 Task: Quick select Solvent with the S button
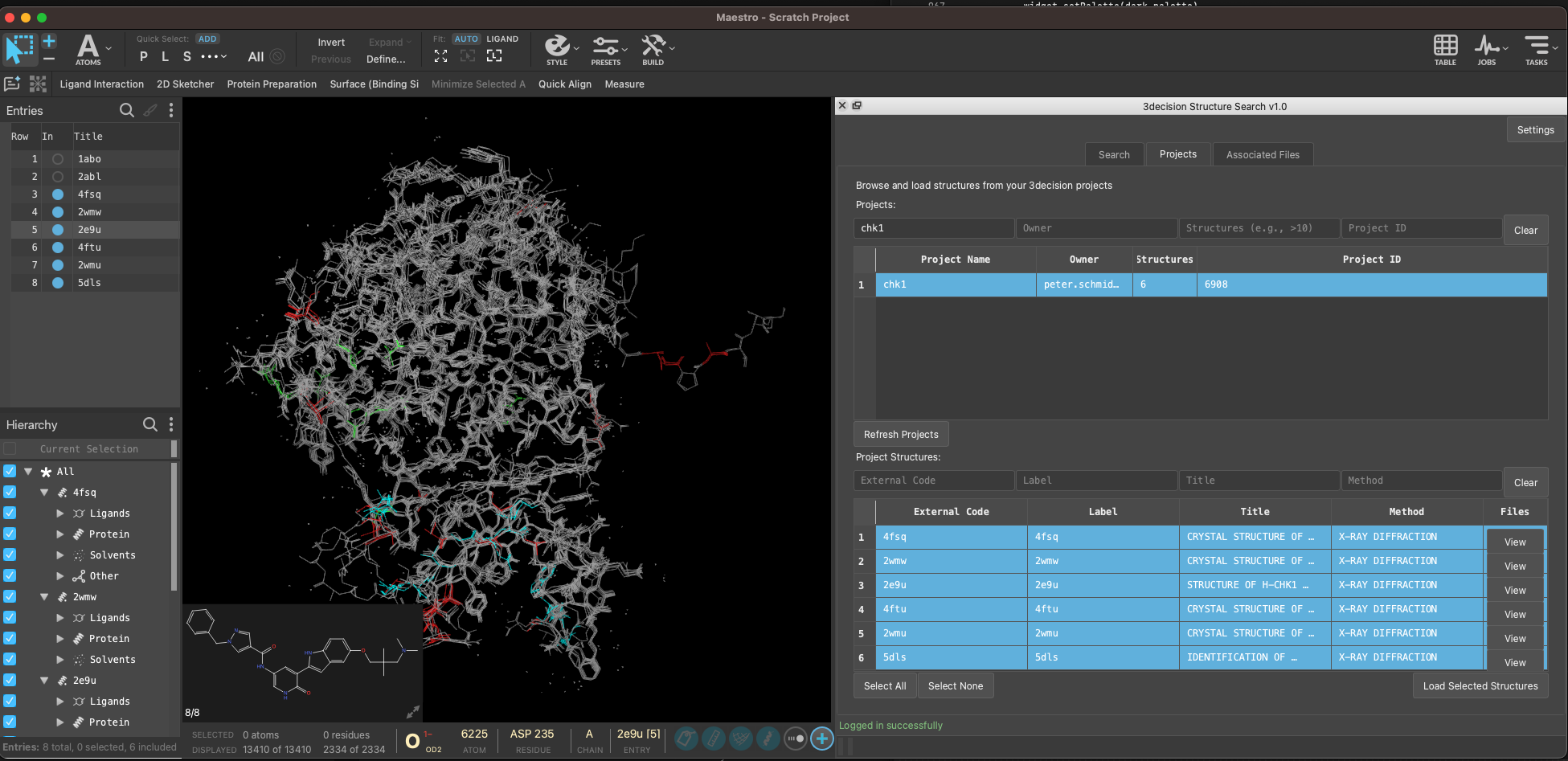coord(186,56)
